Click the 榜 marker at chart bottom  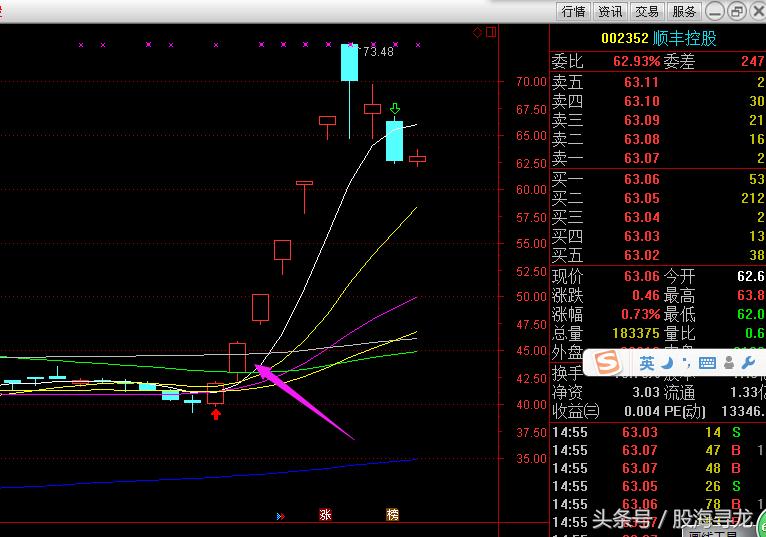[x=392, y=515]
